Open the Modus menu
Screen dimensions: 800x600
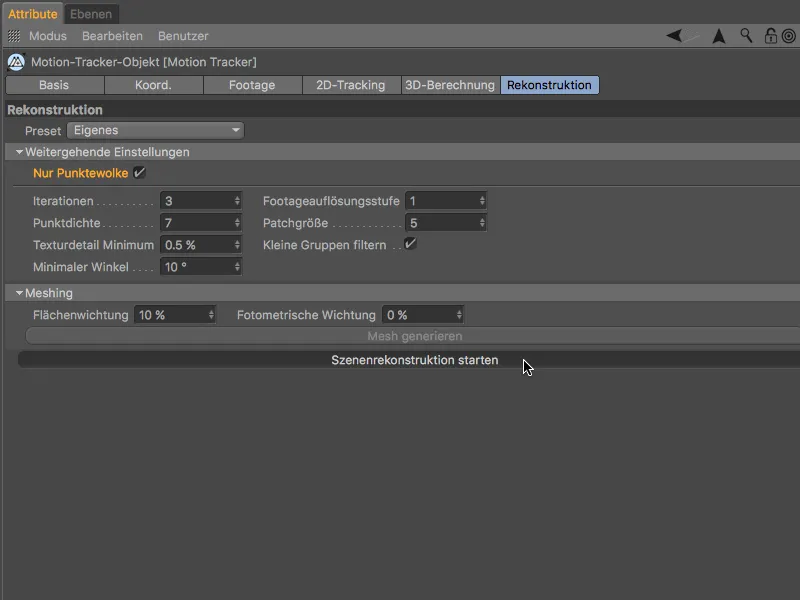[48, 36]
